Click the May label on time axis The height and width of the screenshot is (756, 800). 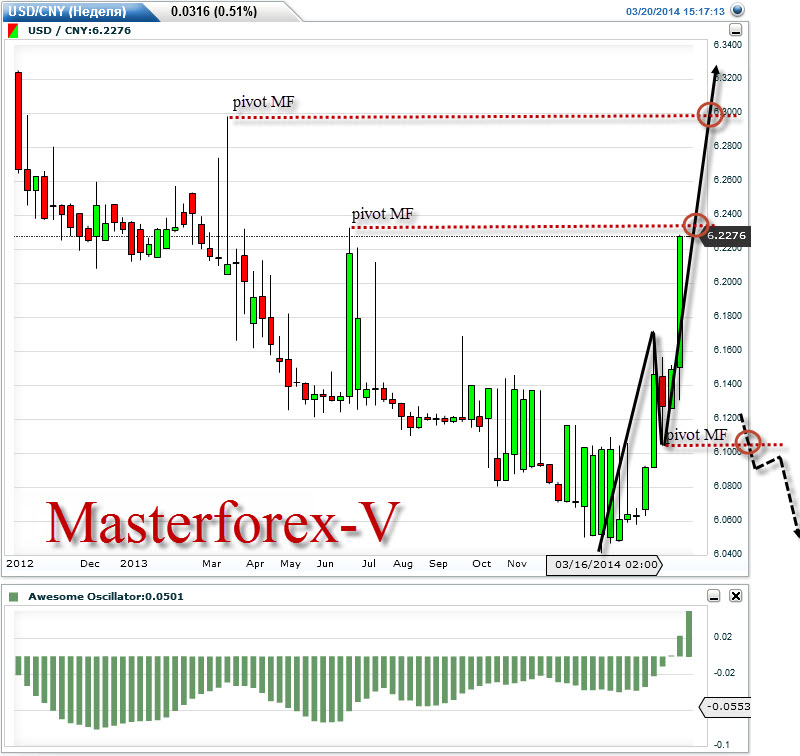(290, 564)
